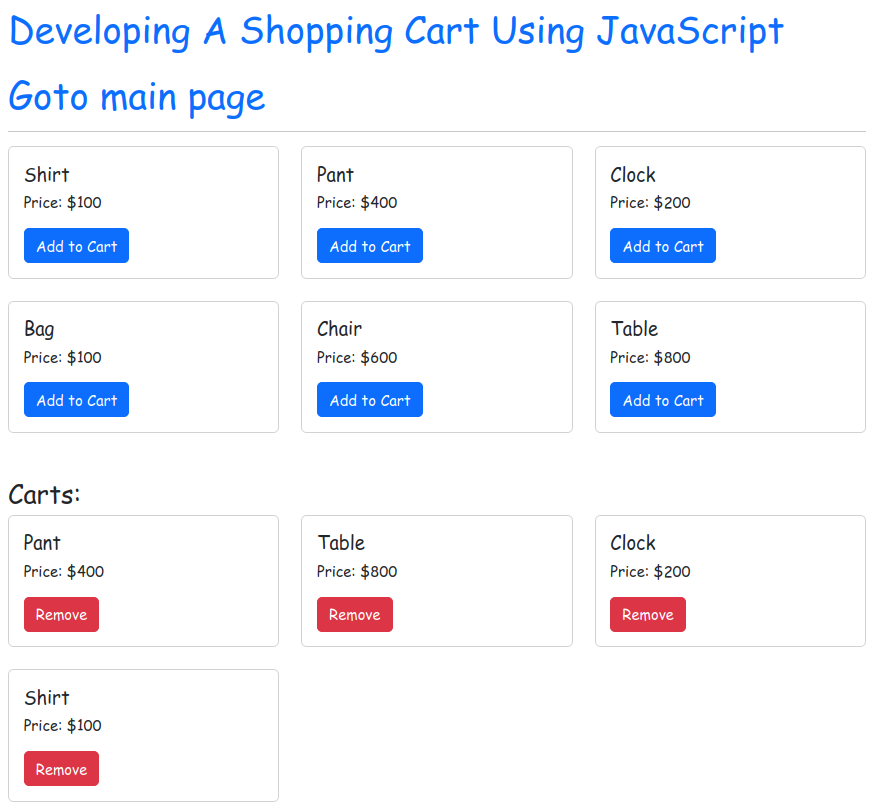The height and width of the screenshot is (810, 890).
Task: Remove Shirt from the cart
Action: [61, 769]
